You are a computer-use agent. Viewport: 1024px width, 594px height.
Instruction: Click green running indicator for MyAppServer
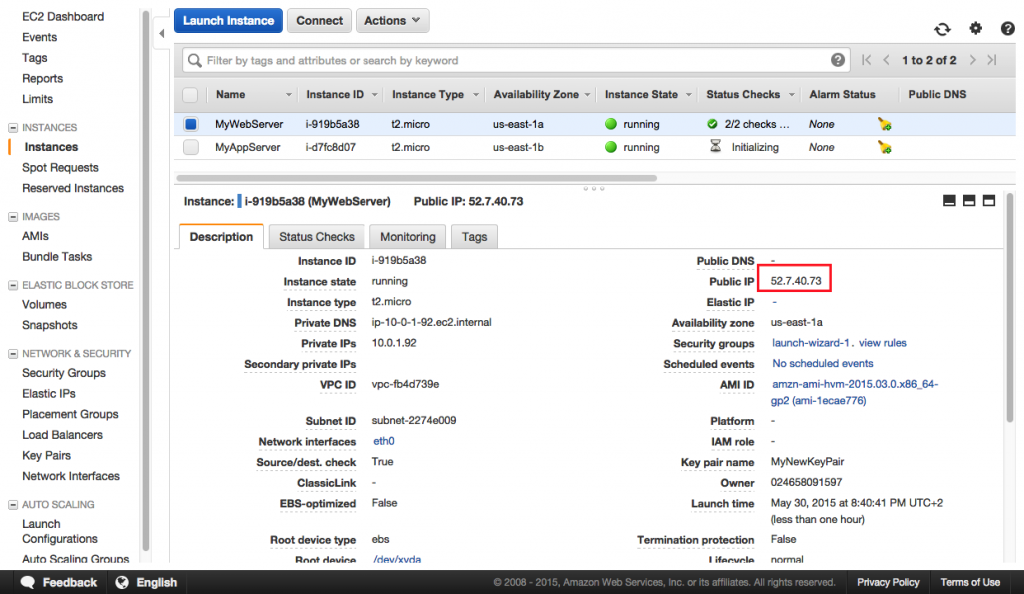pos(611,147)
